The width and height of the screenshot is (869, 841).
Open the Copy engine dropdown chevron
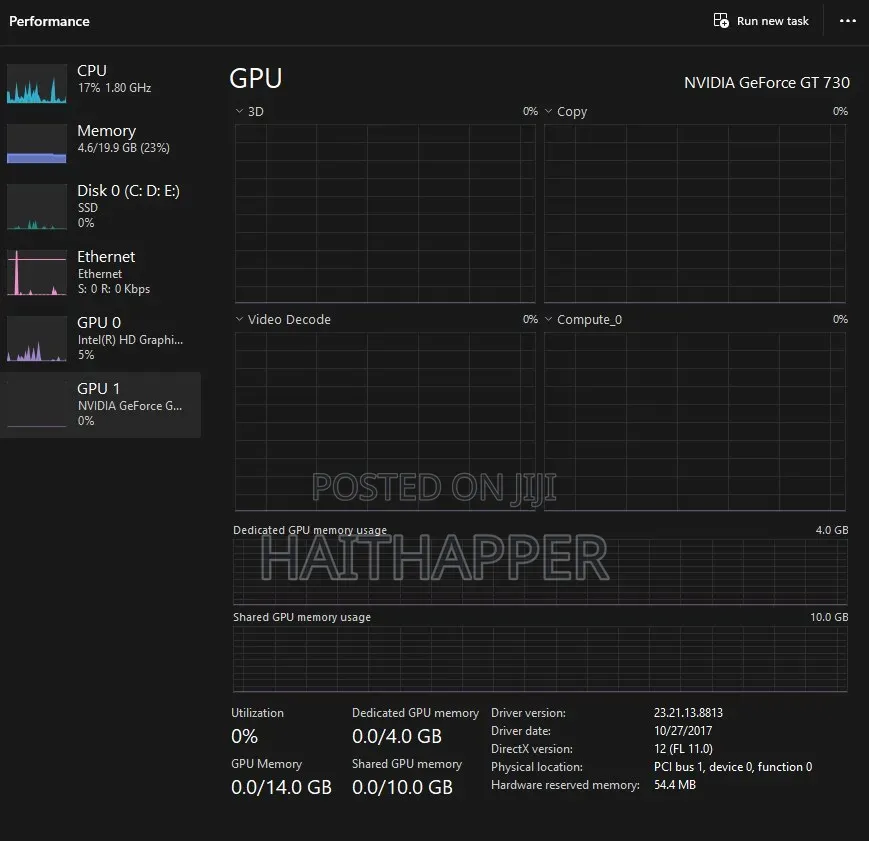click(x=549, y=111)
